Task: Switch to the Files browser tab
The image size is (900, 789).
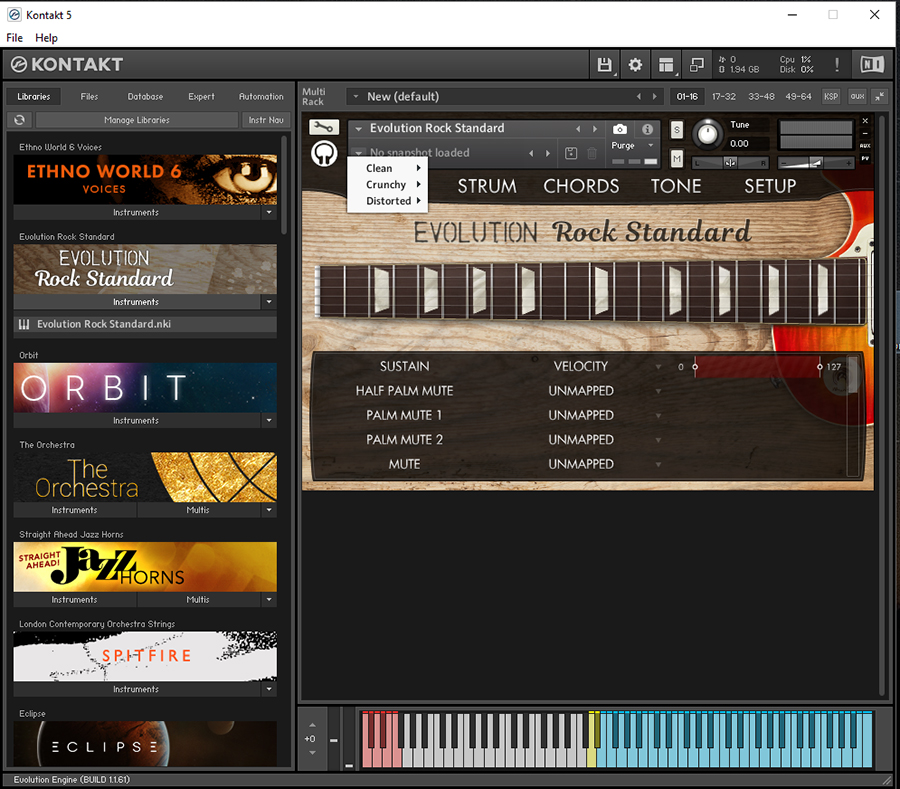Action: click(x=89, y=96)
